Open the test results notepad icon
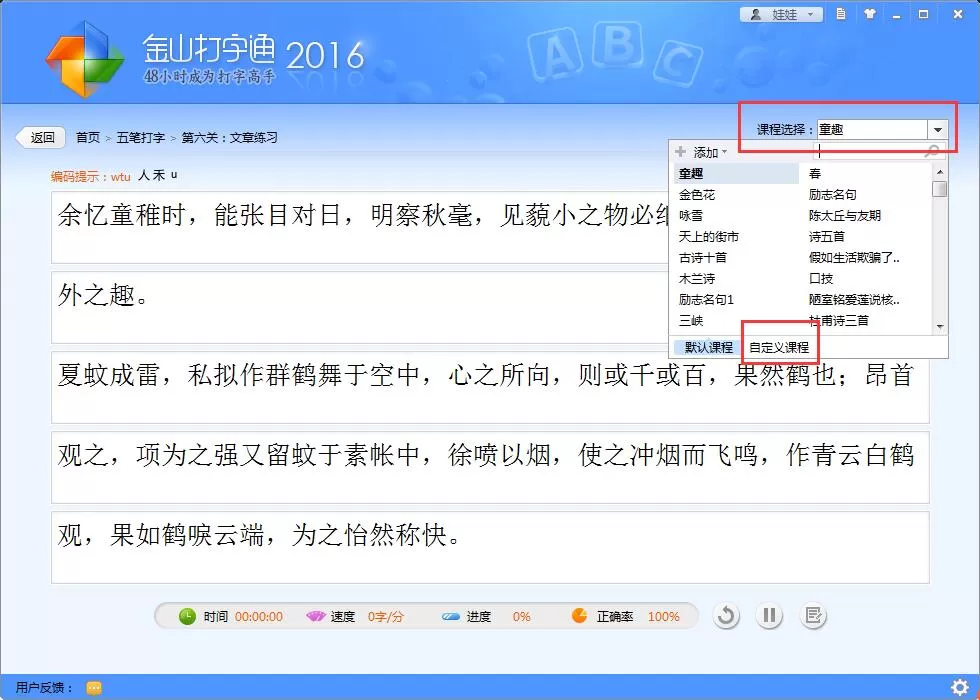Image resolution: width=980 pixels, height=700 pixels. [x=812, y=616]
